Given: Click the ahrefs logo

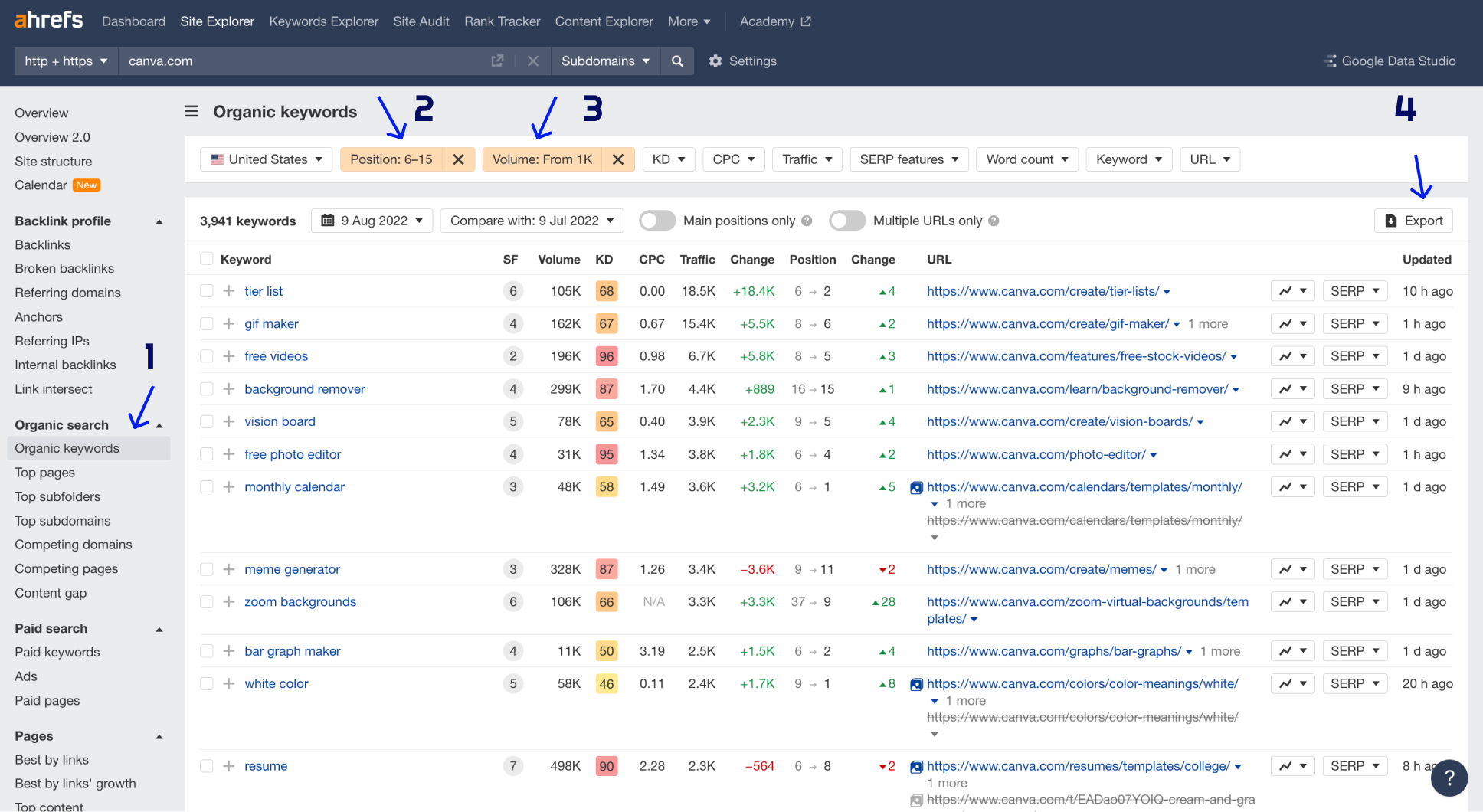Looking at the screenshot, I should point(49,20).
